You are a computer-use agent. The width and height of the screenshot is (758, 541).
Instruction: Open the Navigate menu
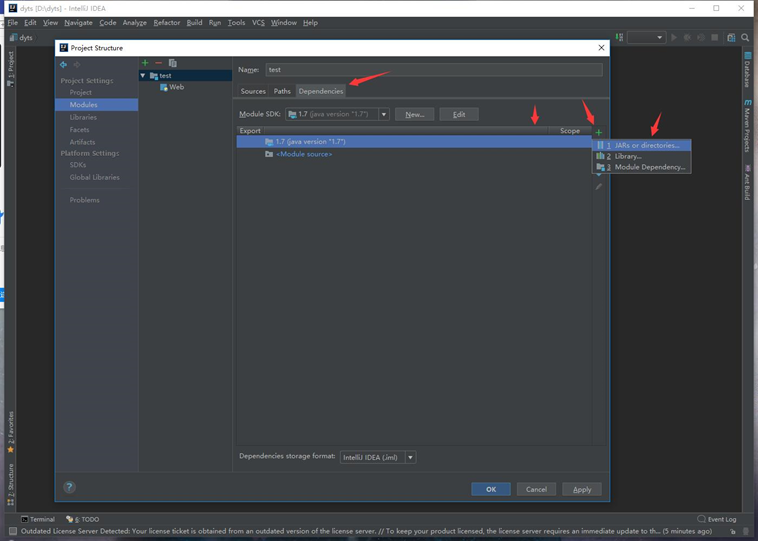[x=78, y=23]
